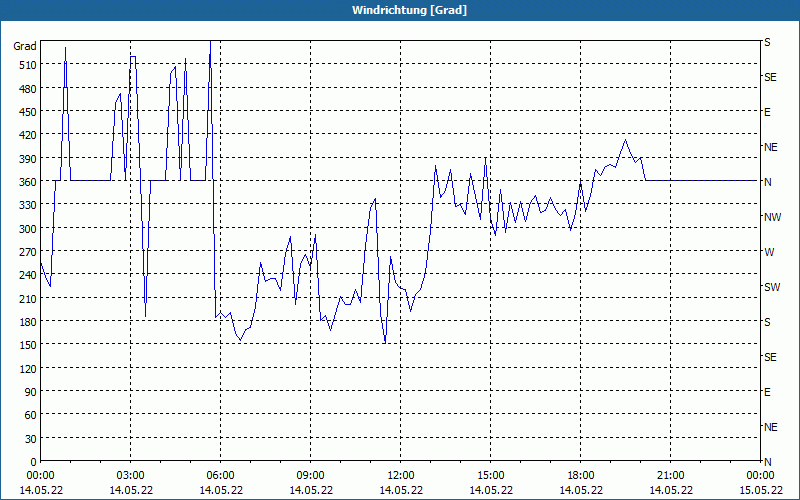The image size is (800, 500).
Task: Click the 03:00 time label
Action: tap(131, 476)
